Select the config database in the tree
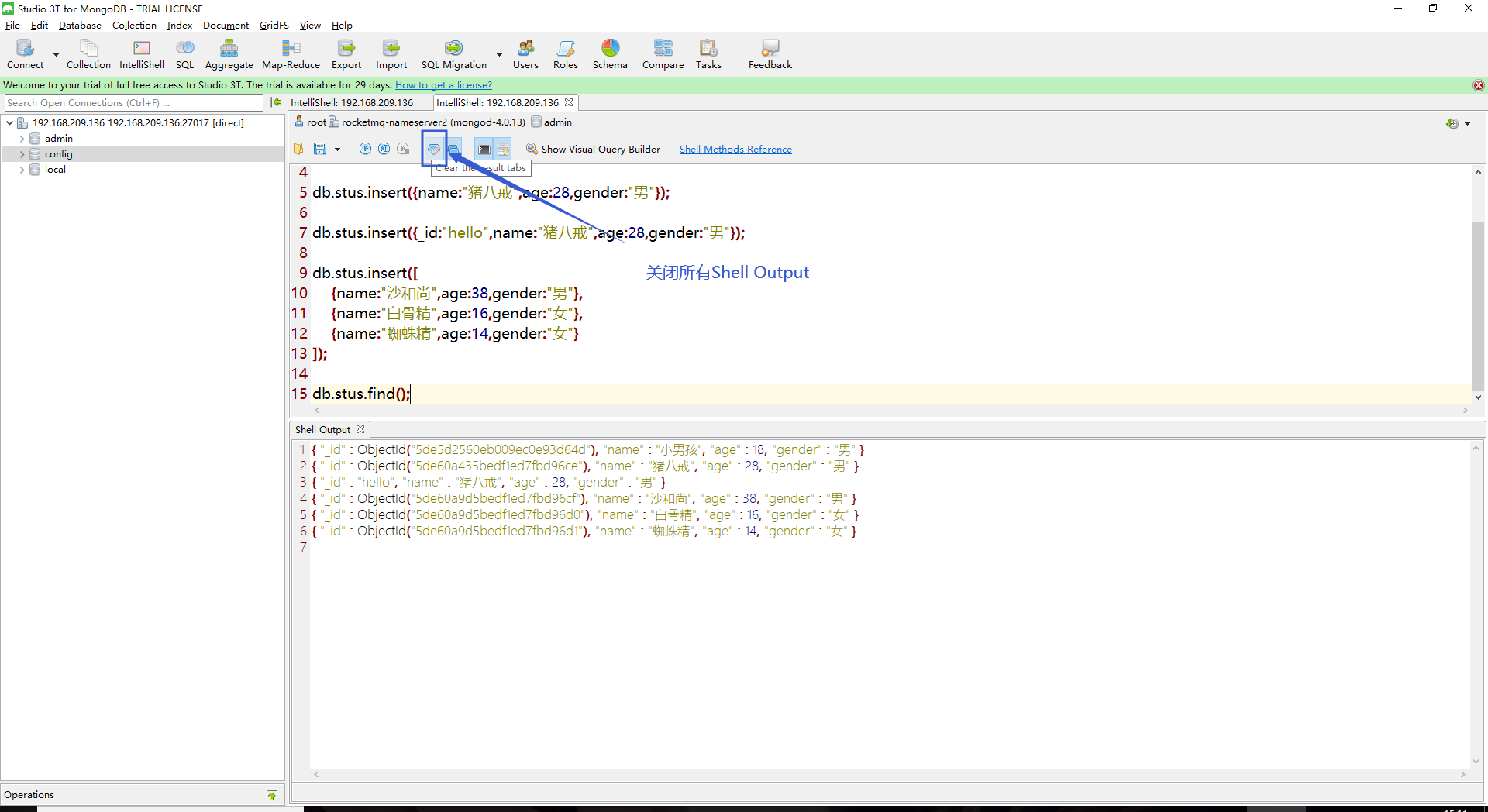 (x=58, y=154)
